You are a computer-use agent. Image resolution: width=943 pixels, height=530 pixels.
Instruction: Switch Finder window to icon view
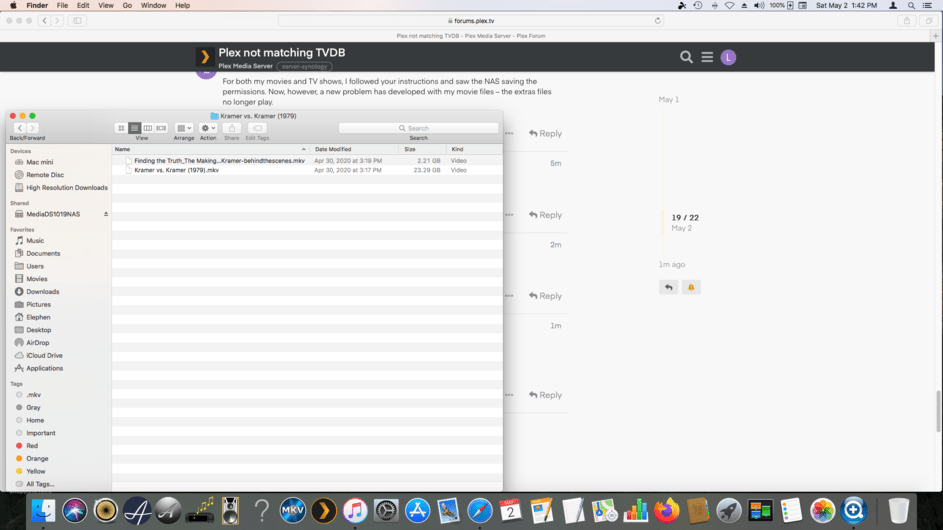point(121,128)
